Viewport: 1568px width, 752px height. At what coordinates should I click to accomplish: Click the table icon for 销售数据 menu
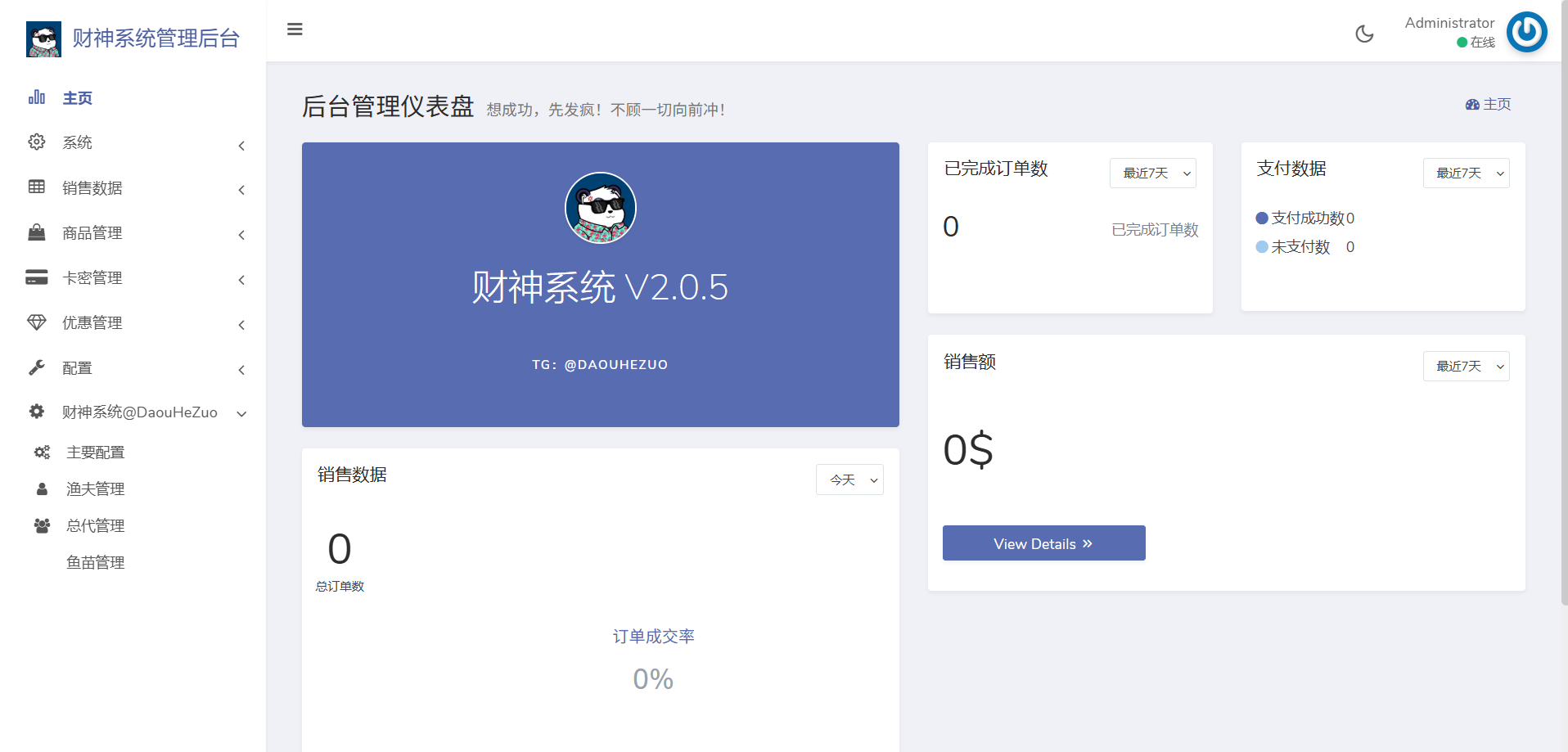click(x=37, y=187)
